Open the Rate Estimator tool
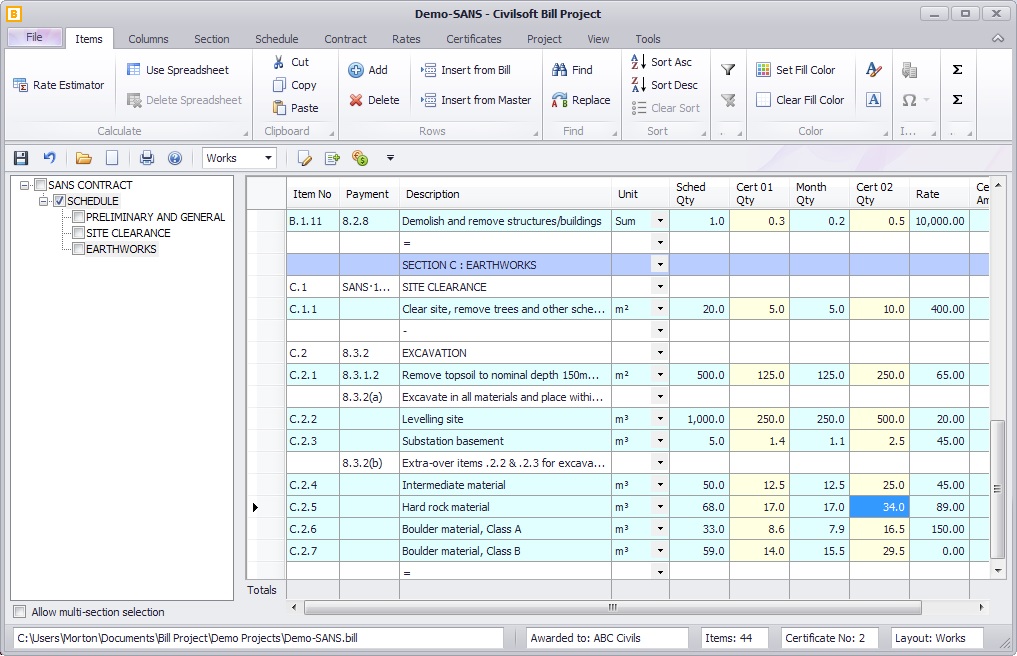The image size is (1017, 656). (x=59, y=85)
